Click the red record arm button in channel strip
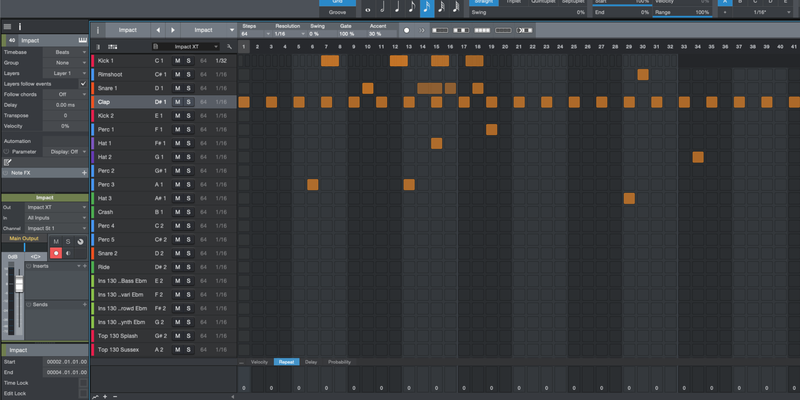 click(x=56, y=253)
